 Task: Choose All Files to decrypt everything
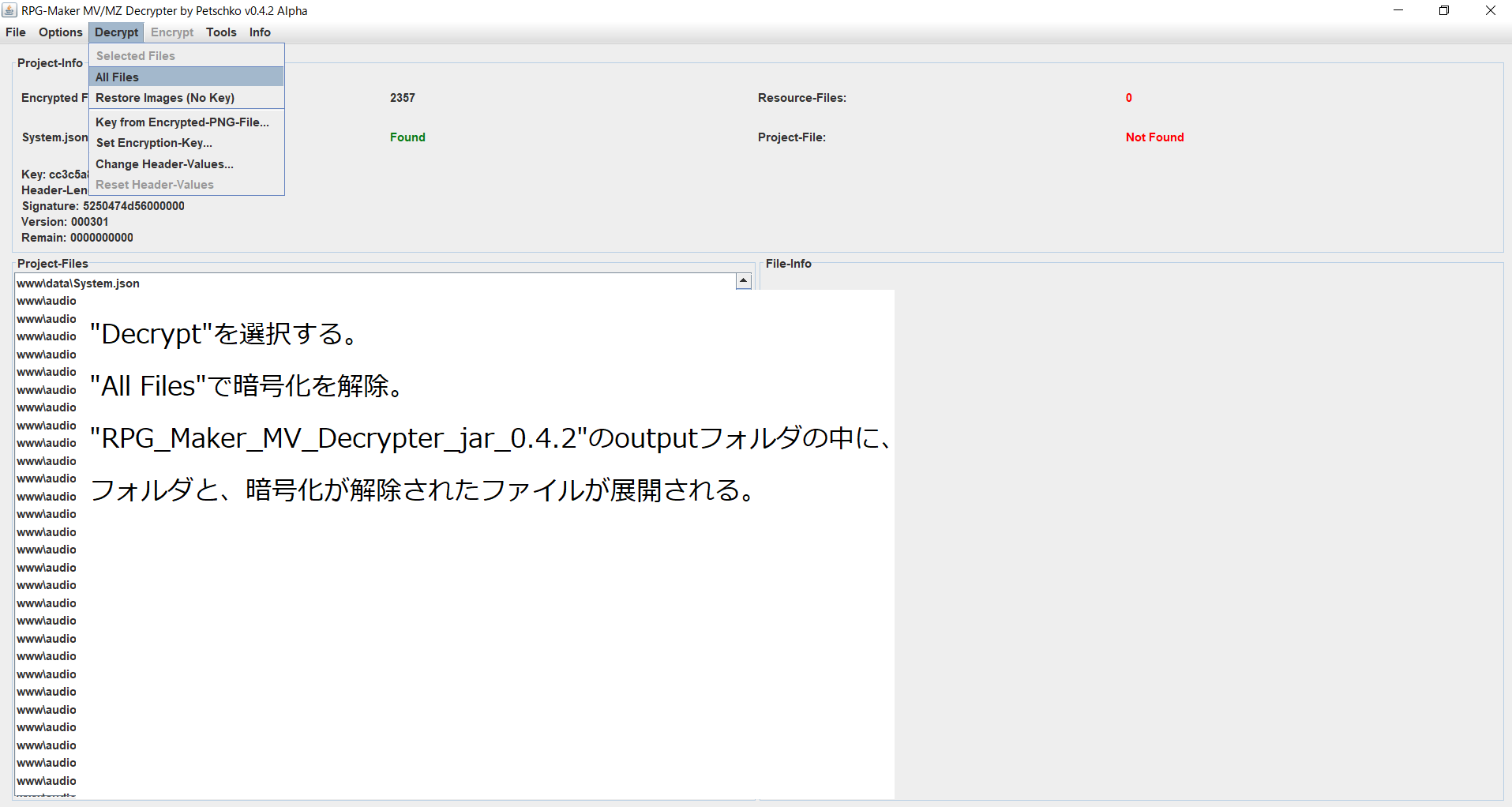click(x=186, y=77)
